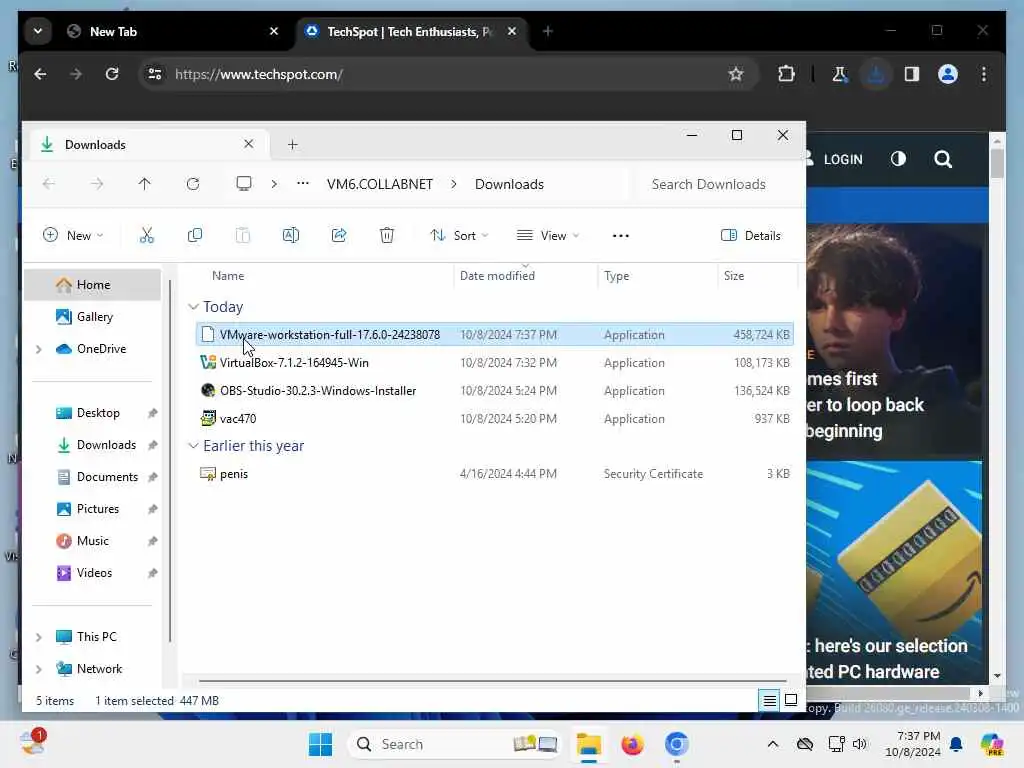Select the TechSpot tab in Chrome
The height and width of the screenshot is (768, 1024).
point(410,31)
